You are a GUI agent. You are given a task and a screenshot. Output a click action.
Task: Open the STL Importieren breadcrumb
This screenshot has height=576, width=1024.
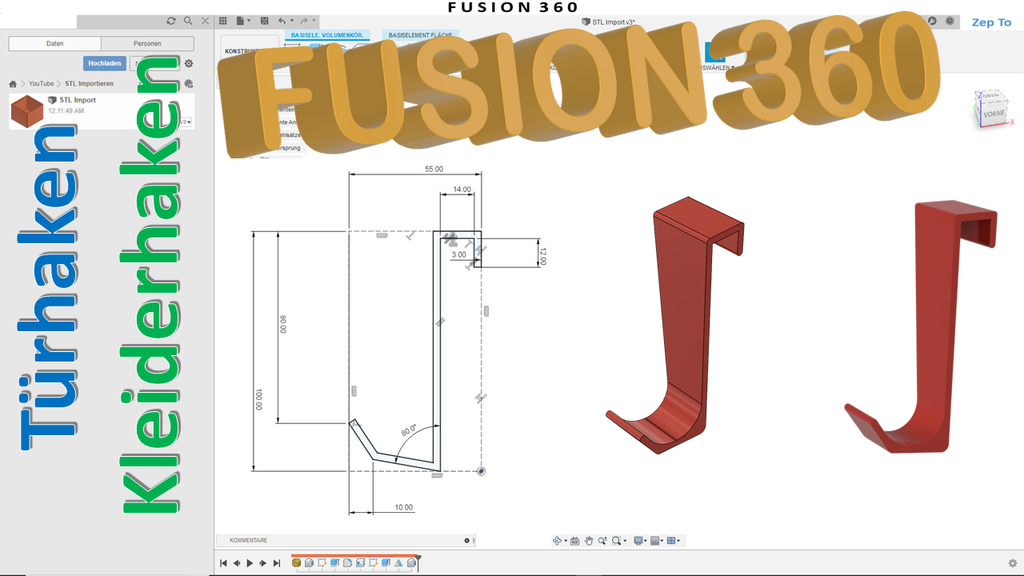tap(89, 84)
